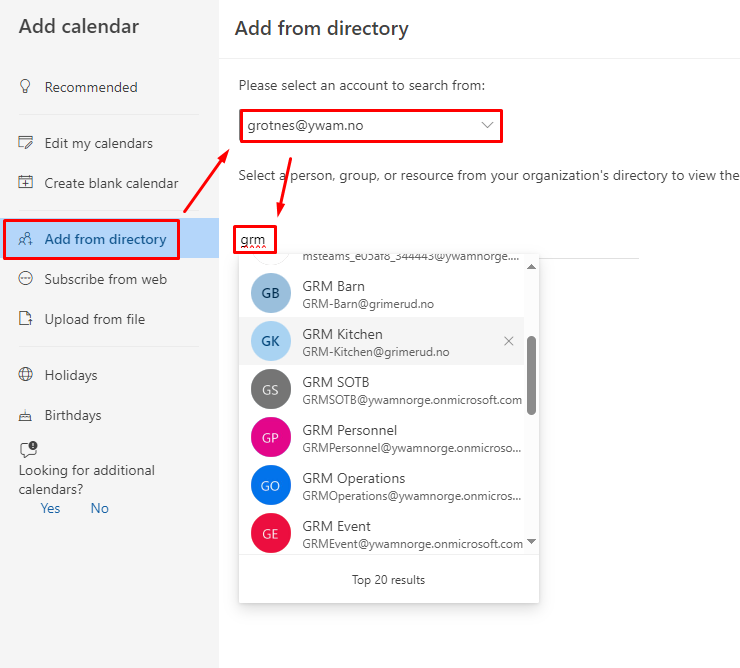740x668 pixels.
Task: Click the Holidays globe icon
Action: [26, 375]
